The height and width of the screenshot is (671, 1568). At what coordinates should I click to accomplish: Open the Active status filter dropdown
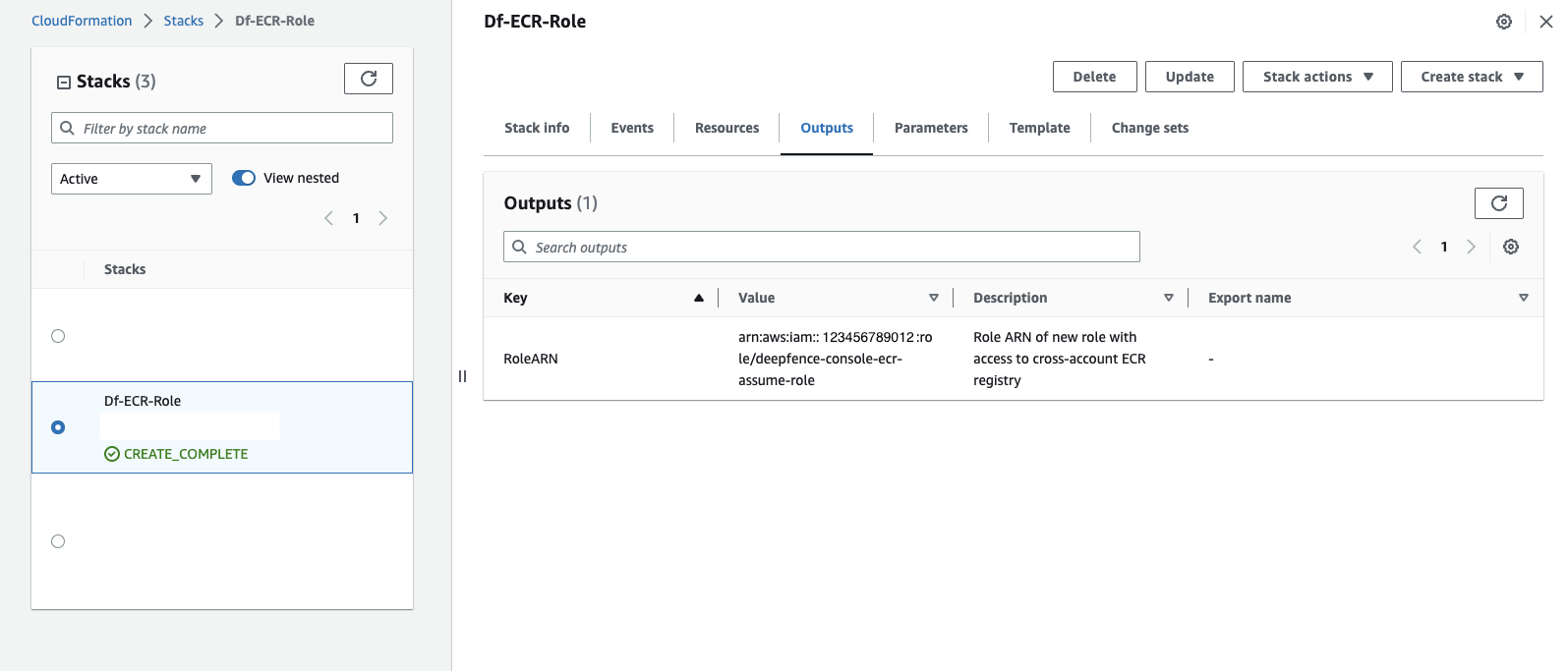pyautogui.click(x=131, y=179)
